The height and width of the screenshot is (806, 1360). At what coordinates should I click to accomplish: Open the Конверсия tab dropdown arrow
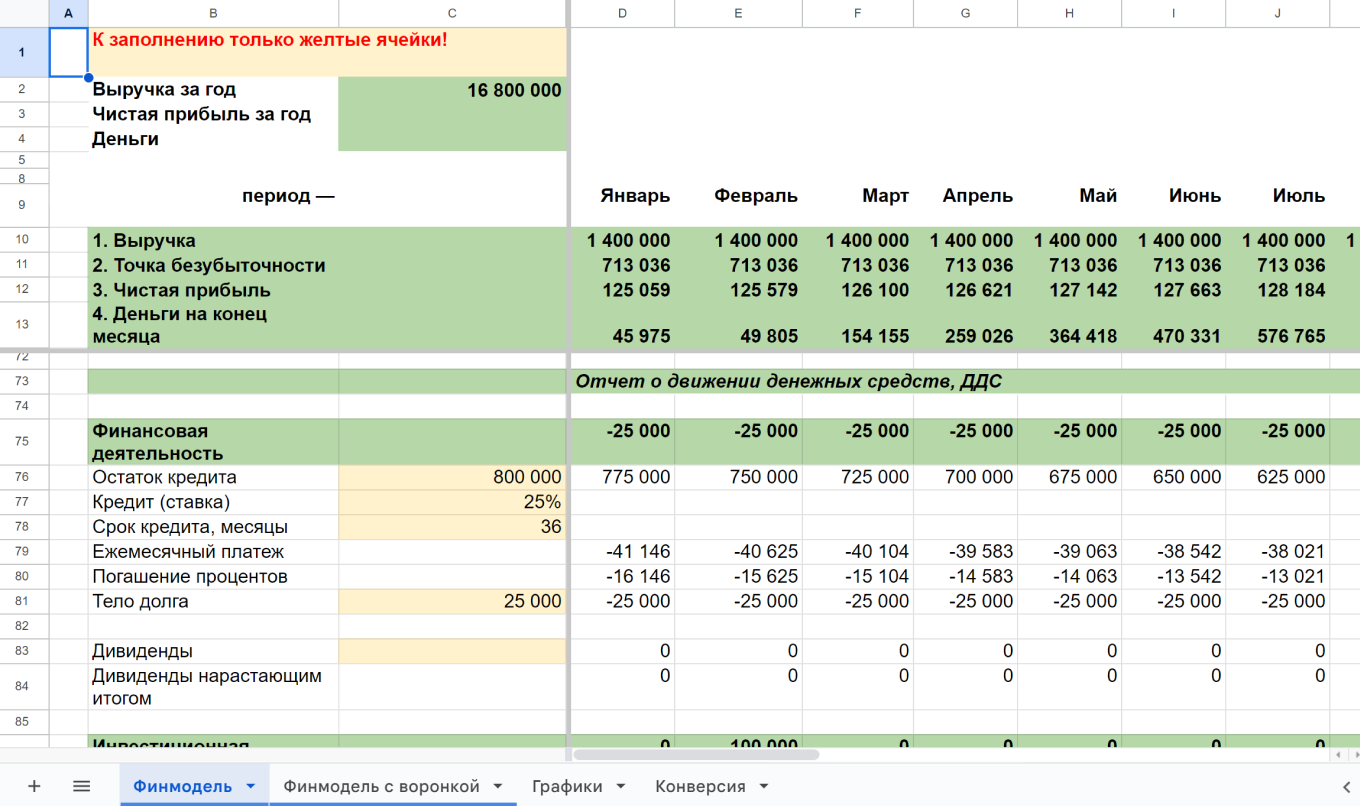click(x=764, y=787)
